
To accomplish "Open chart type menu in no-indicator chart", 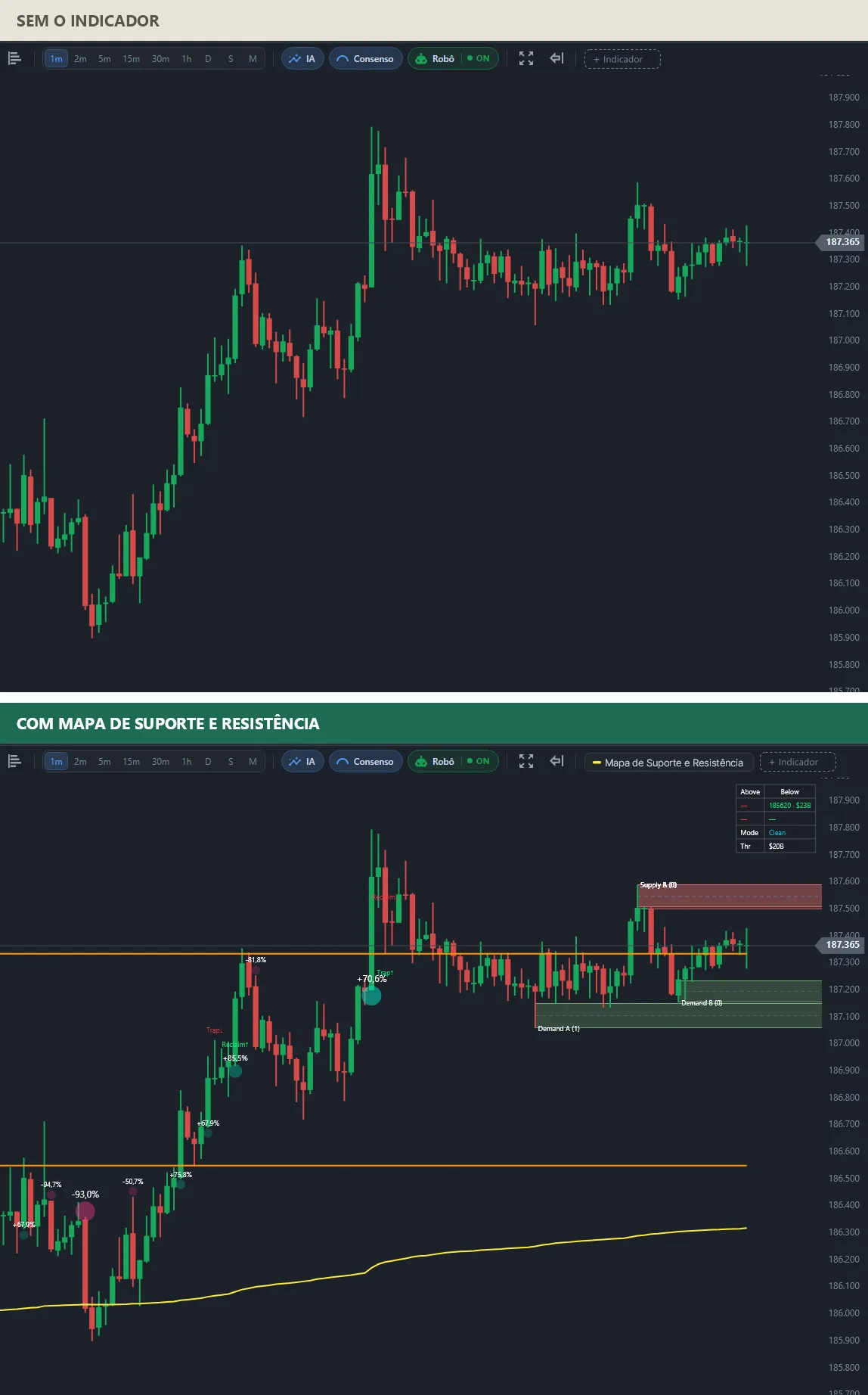I will (14, 58).
